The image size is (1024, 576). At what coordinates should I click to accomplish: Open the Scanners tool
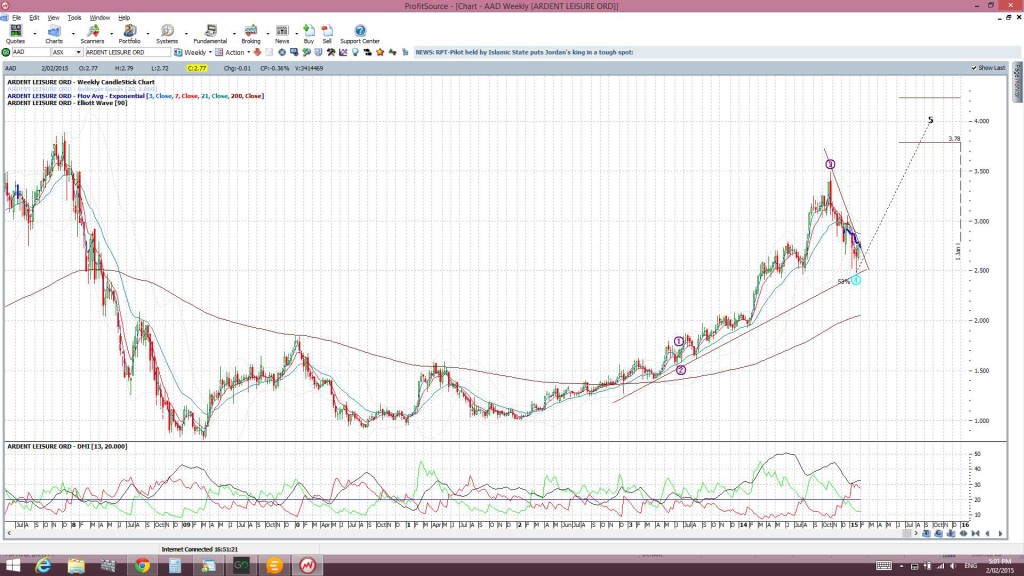point(92,34)
